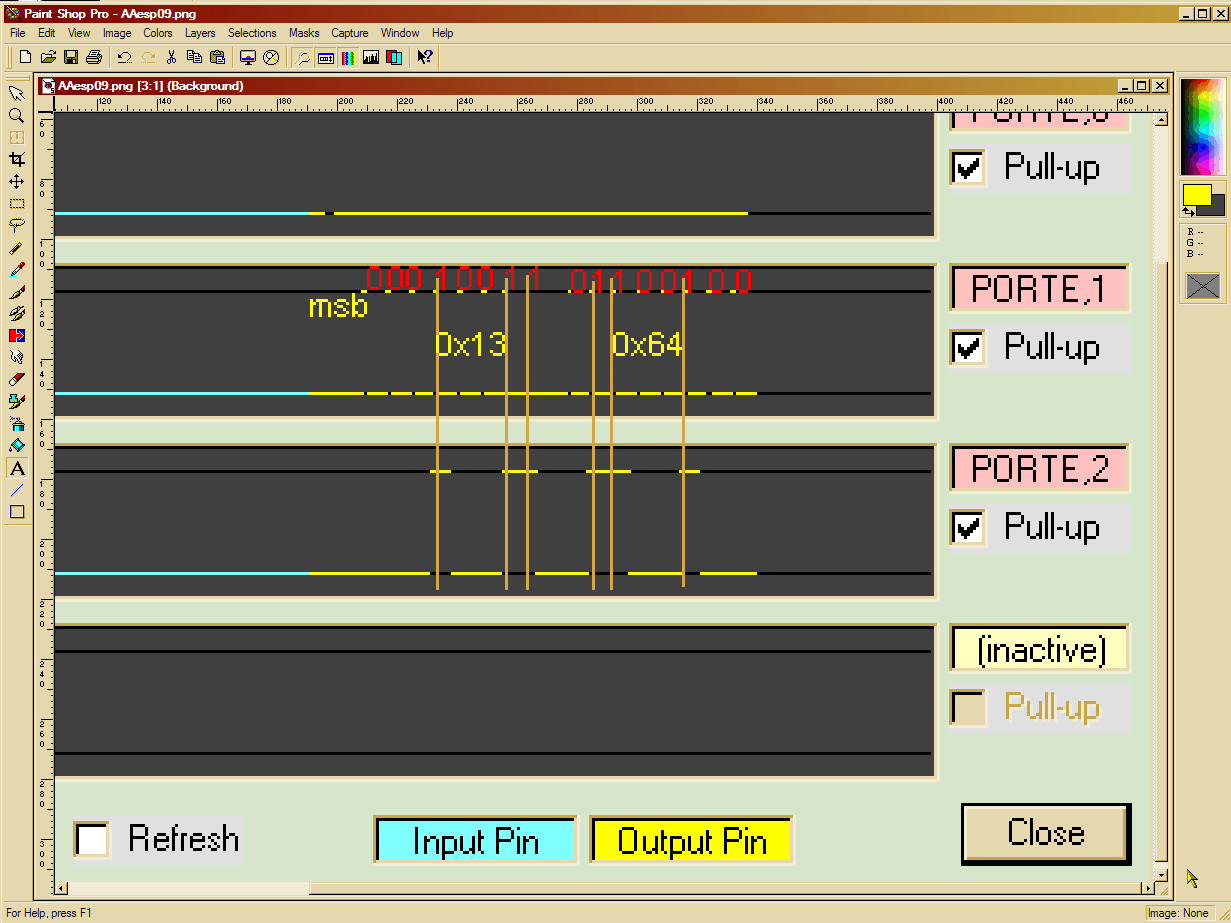Select the Eraser tool
This screenshot has height=923, width=1231.
tap(17, 379)
